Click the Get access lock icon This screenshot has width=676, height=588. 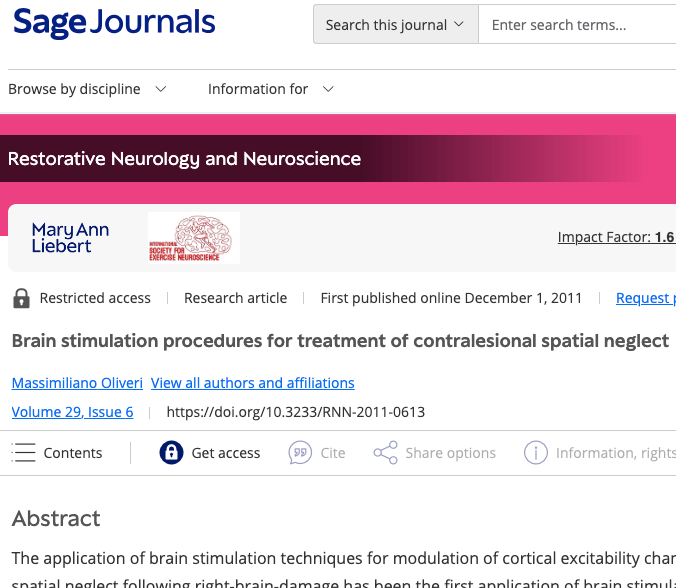point(171,453)
